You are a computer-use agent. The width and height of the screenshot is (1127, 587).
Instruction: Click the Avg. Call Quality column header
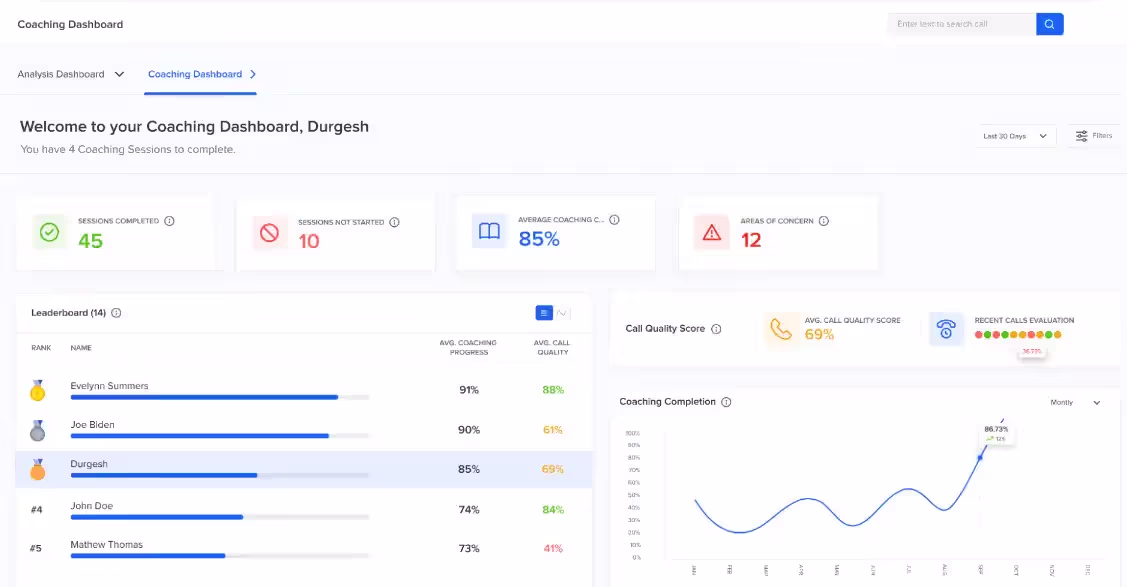pos(552,348)
